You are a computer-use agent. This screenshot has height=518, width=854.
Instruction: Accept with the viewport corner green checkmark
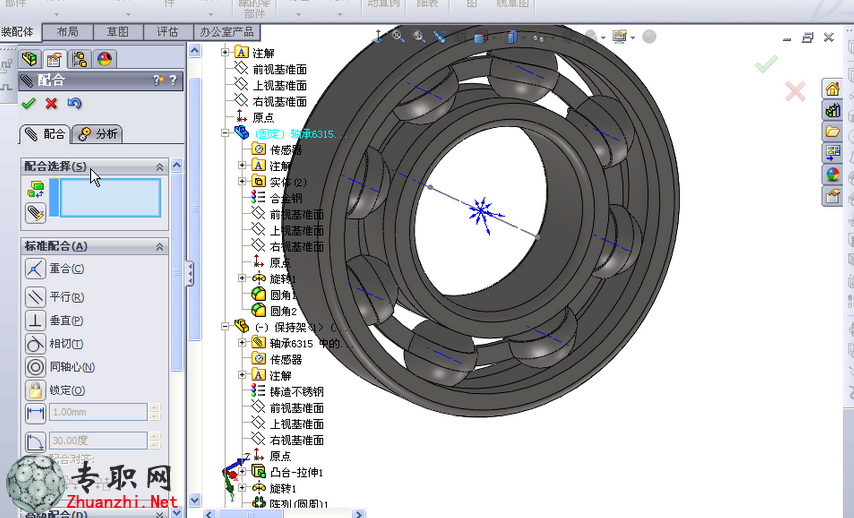[x=766, y=64]
